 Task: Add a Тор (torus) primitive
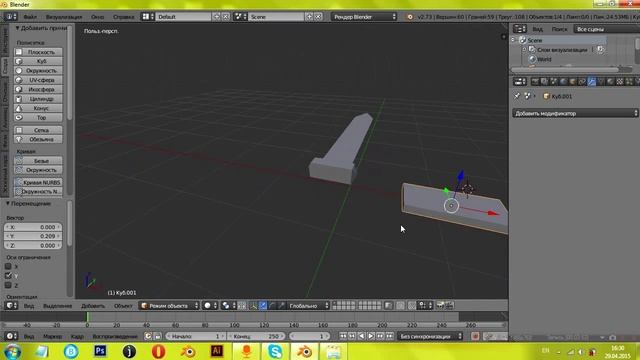tap(38, 118)
